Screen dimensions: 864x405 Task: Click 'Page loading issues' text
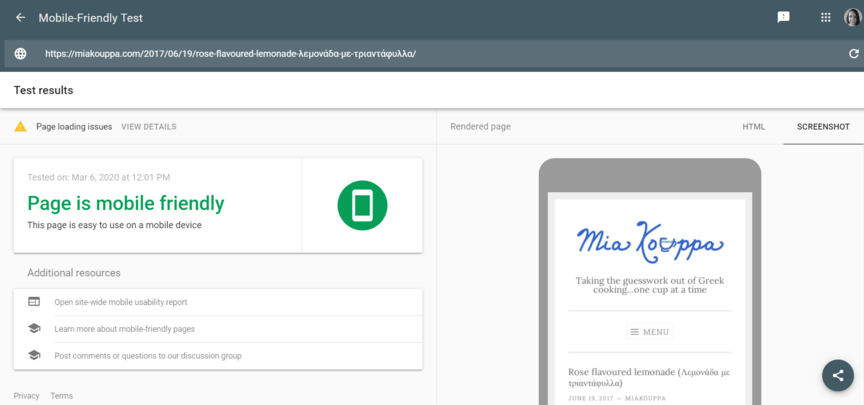(x=74, y=127)
